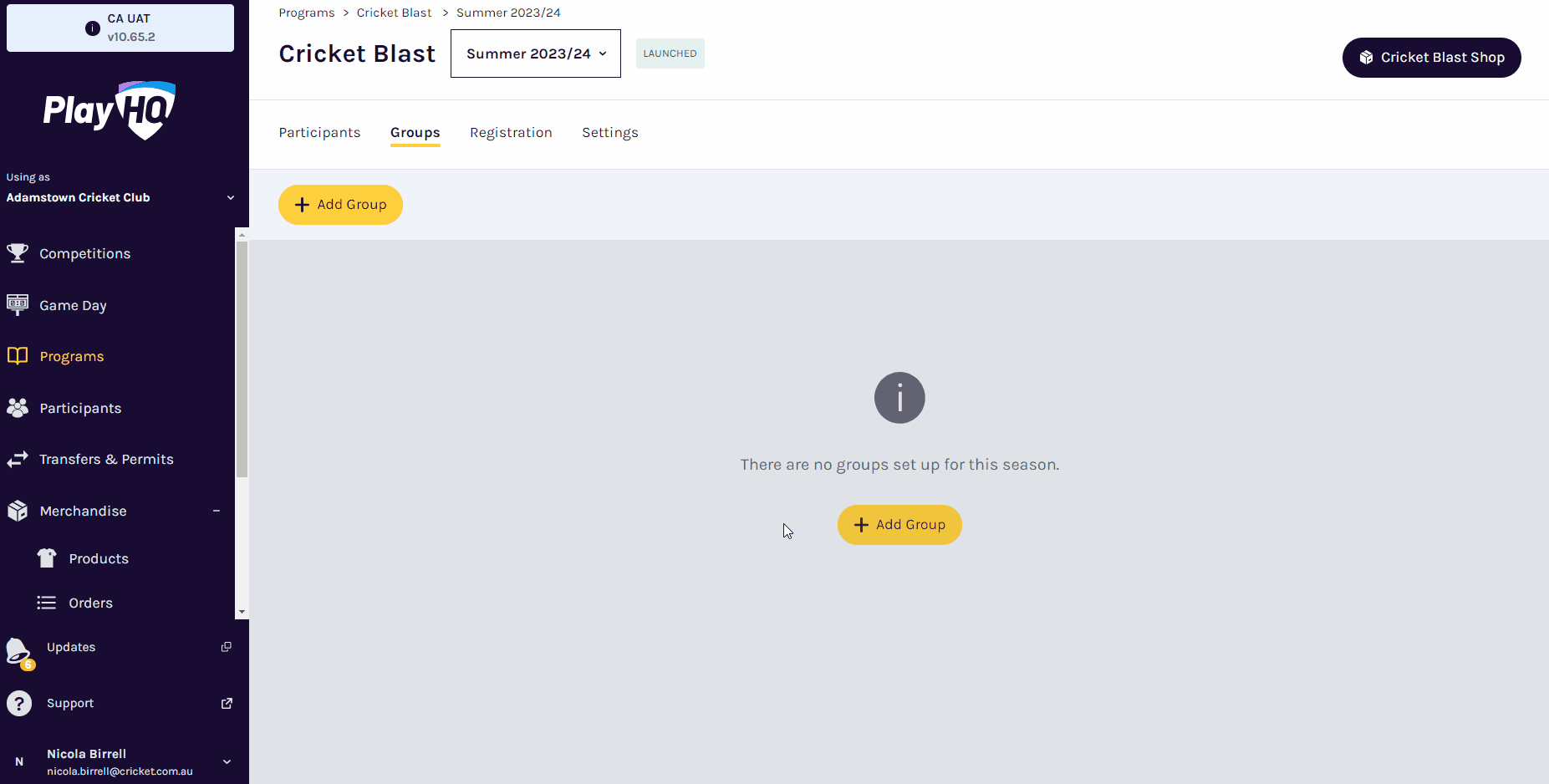Click the nicola.birrell@cricket.com.au email text

tap(120, 771)
